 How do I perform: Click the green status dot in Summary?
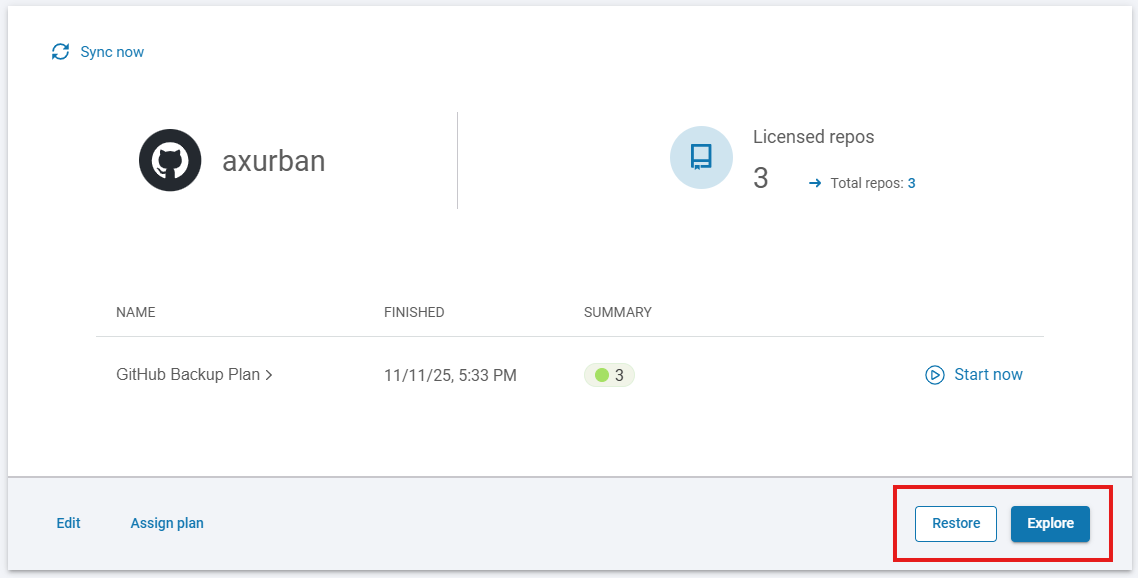(602, 375)
